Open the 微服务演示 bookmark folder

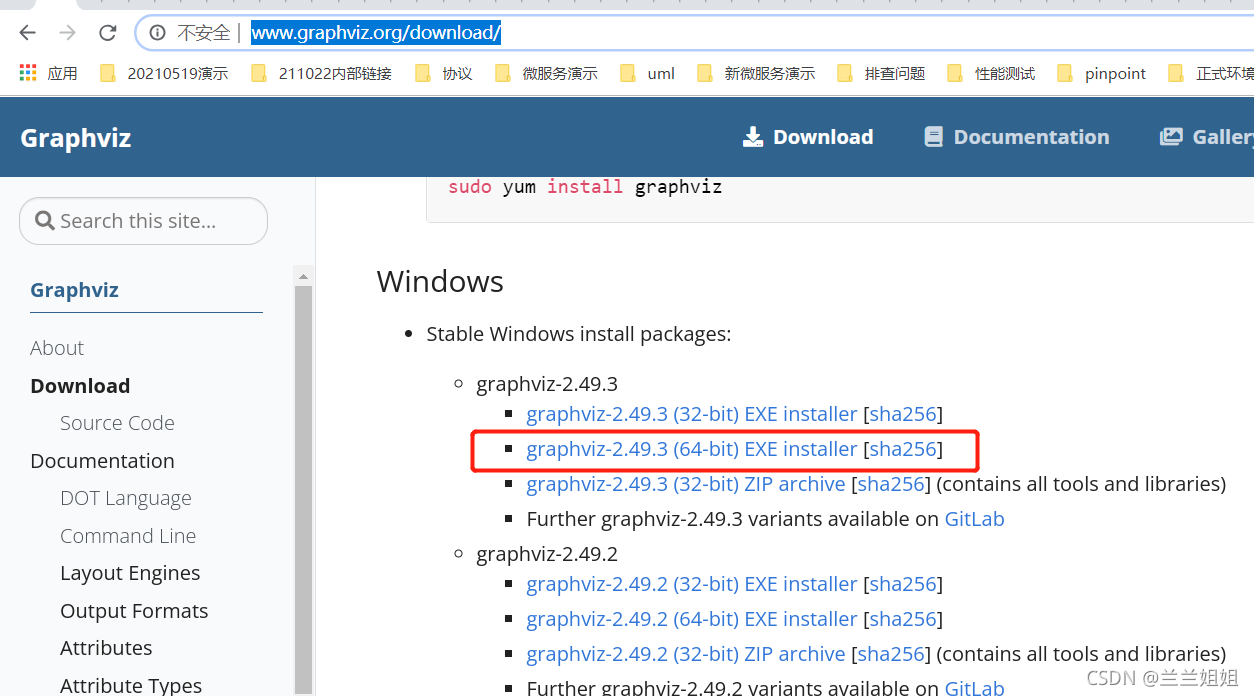pos(546,73)
